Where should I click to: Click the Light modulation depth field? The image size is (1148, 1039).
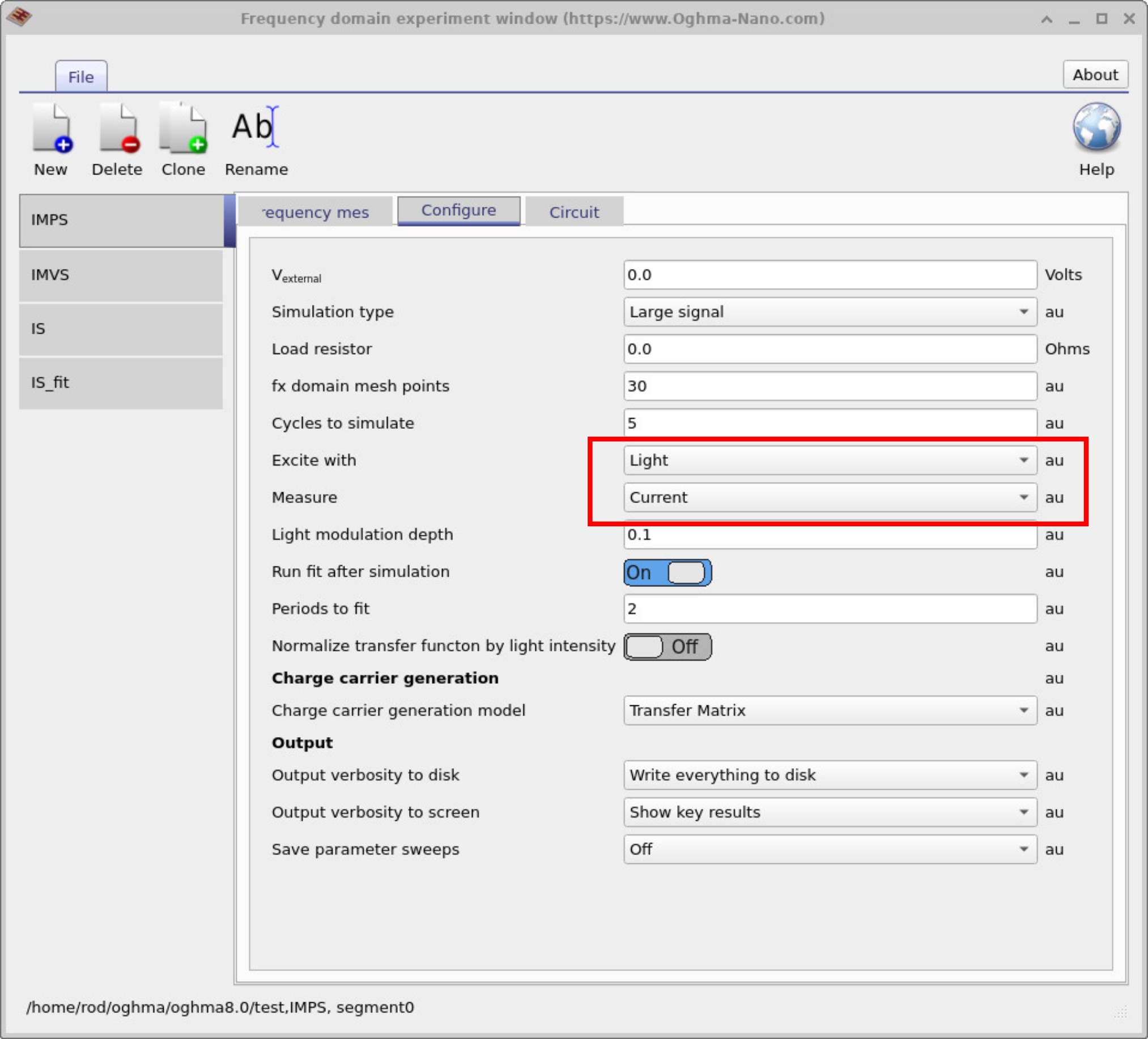point(830,535)
